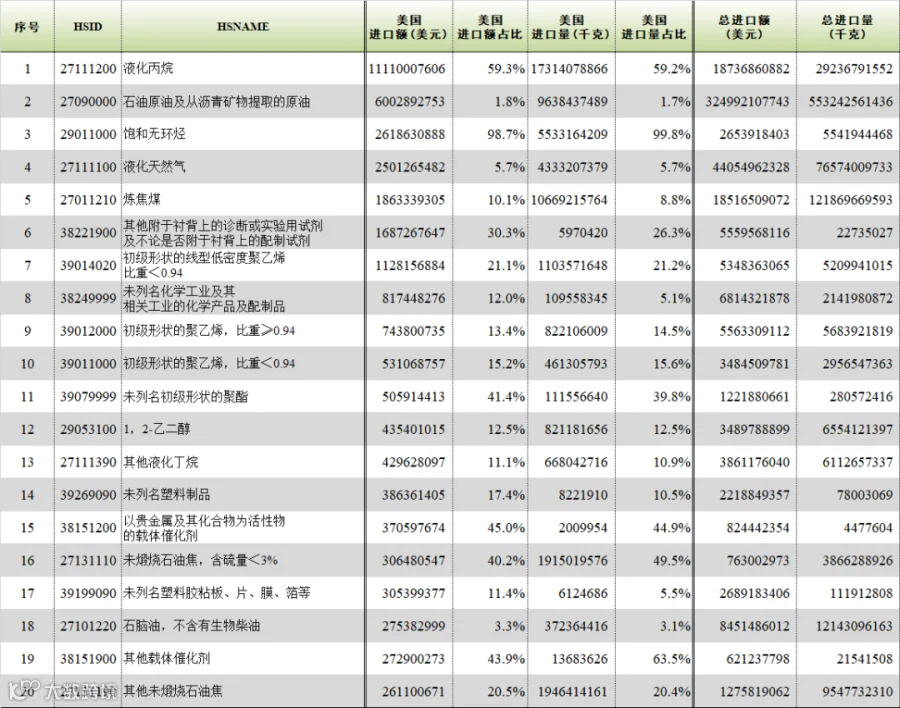The height and width of the screenshot is (708, 900).
Task: Select the cell 石脑油，不含有生物柴油
Action: point(192,625)
